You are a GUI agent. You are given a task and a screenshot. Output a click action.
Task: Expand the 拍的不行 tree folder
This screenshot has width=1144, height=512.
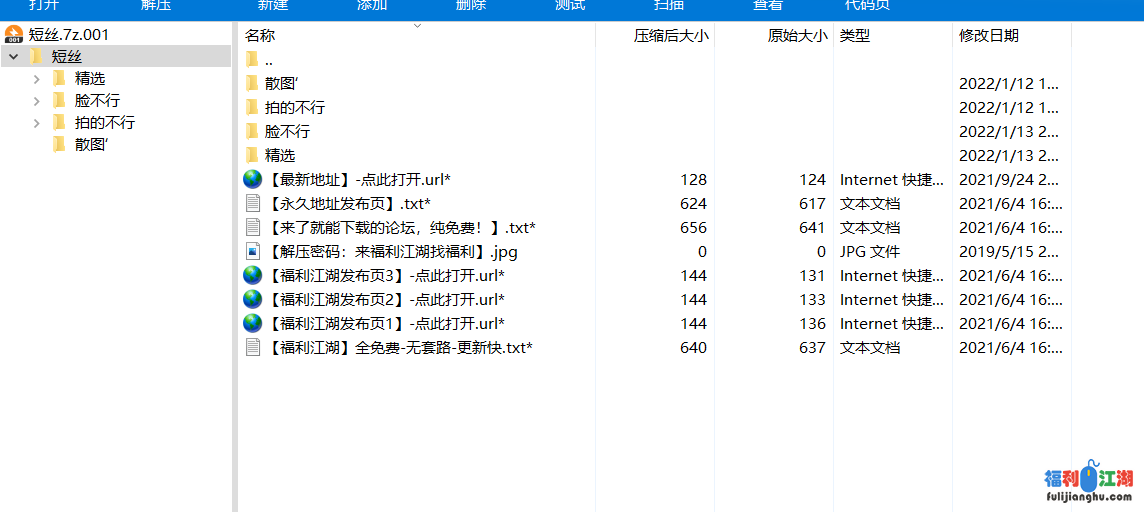[x=37, y=123]
